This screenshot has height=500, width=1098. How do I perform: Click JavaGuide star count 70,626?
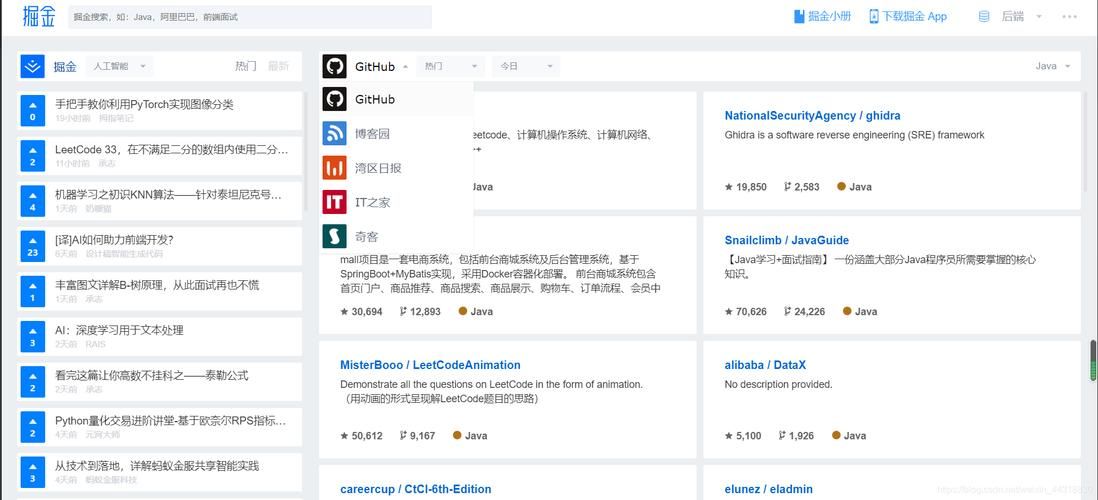[x=746, y=312]
